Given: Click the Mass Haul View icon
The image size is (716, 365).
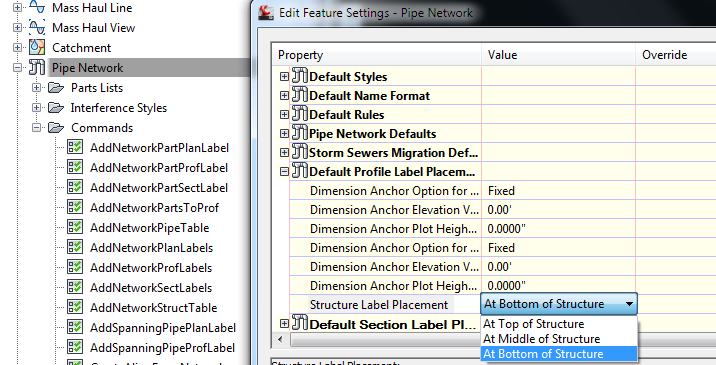Looking at the screenshot, I should 37,27.
